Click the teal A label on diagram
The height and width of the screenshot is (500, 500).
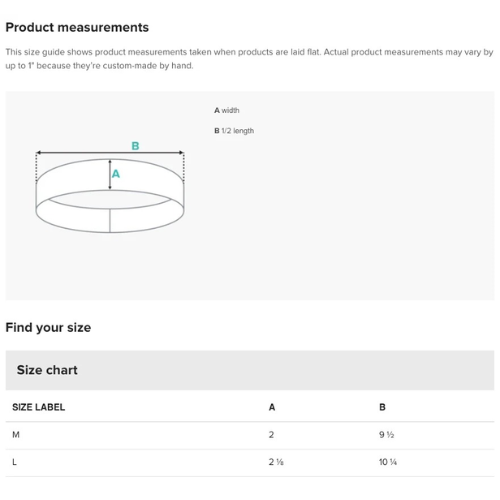click(x=116, y=174)
